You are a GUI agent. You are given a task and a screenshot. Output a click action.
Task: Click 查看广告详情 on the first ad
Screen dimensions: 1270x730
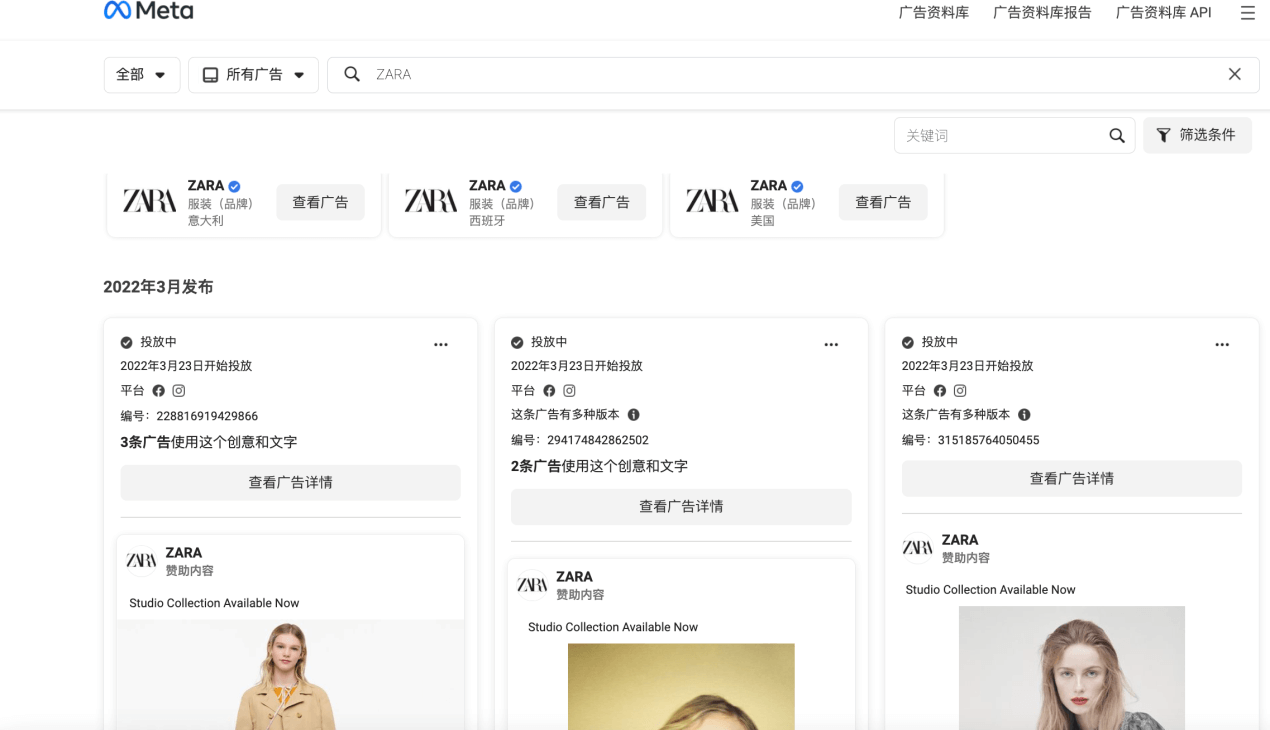pyautogui.click(x=290, y=482)
